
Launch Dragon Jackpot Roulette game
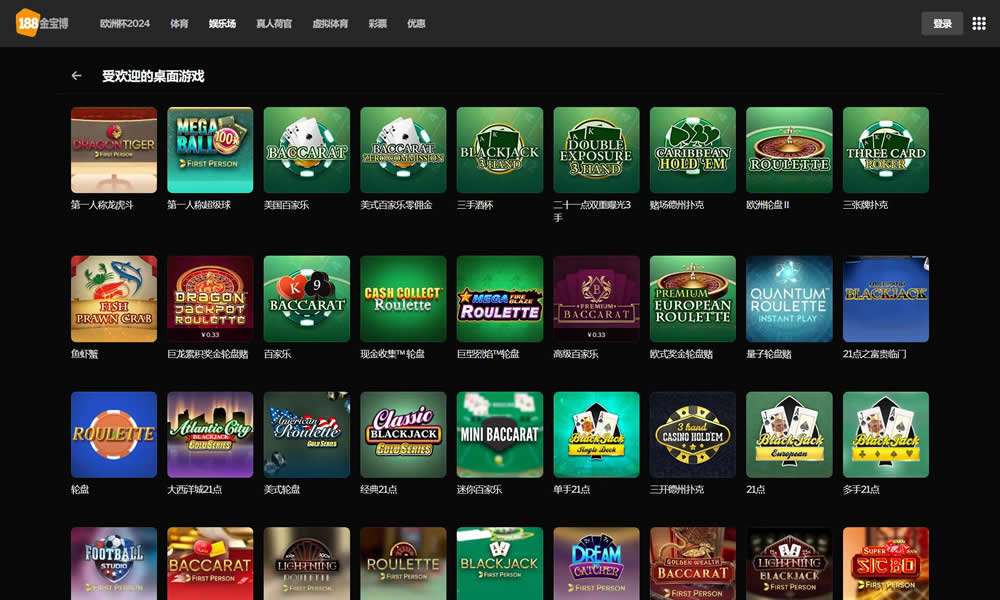210,299
